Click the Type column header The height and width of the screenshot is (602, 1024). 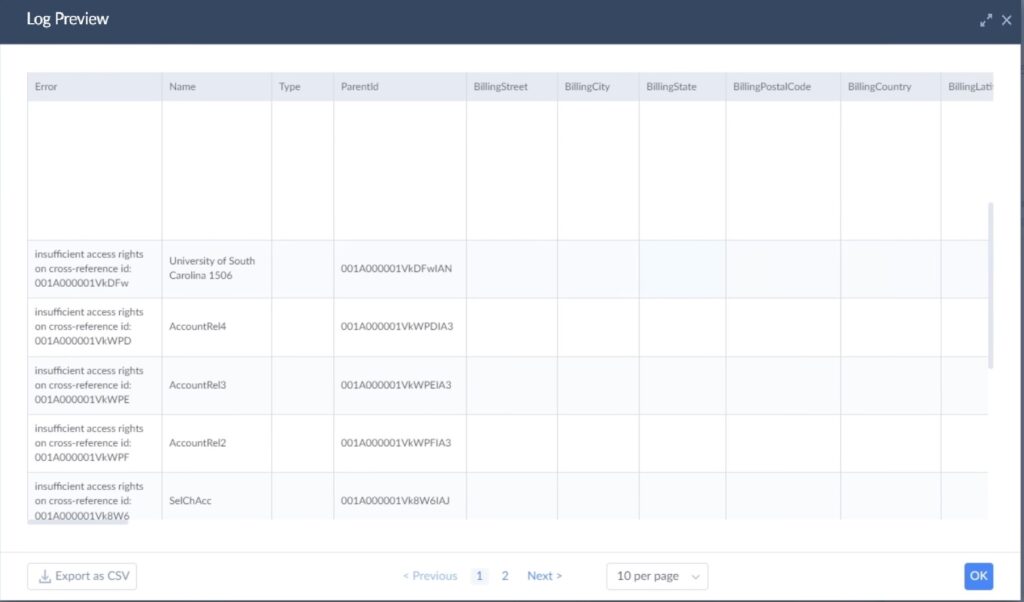[302, 87]
